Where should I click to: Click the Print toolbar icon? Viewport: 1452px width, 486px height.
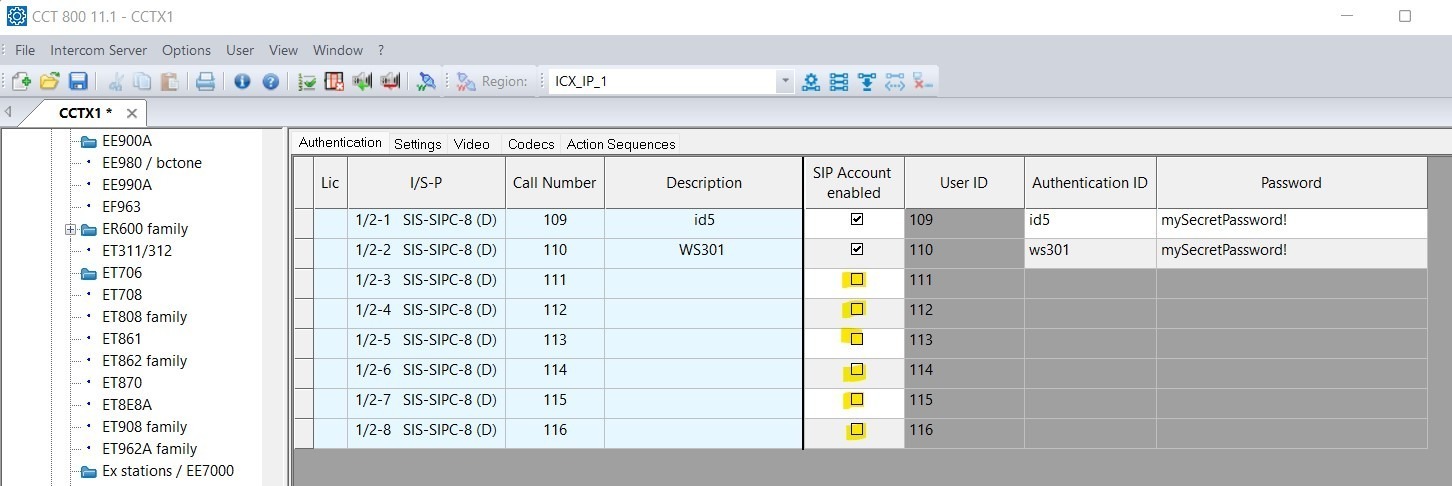[x=205, y=82]
